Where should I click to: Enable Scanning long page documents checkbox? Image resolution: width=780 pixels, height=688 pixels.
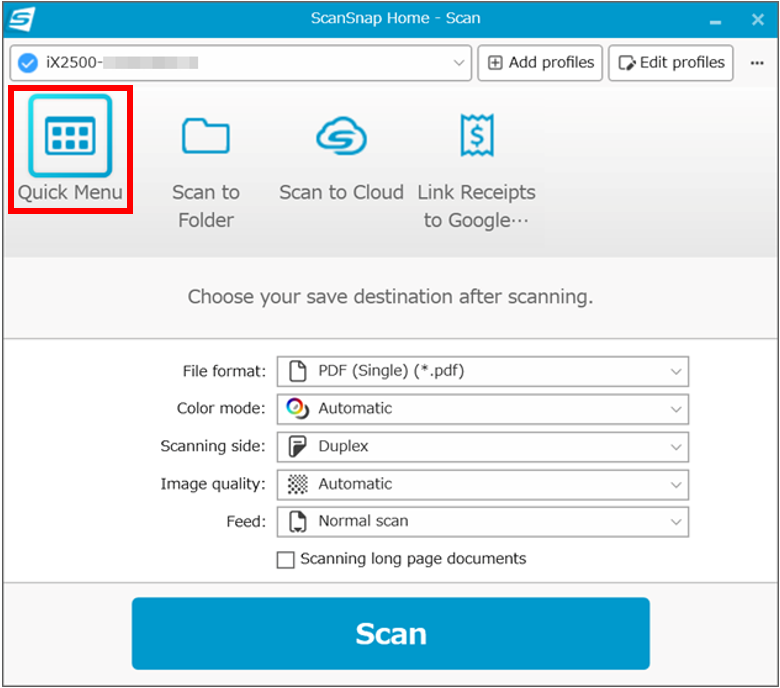pyautogui.click(x=286, y=559)
